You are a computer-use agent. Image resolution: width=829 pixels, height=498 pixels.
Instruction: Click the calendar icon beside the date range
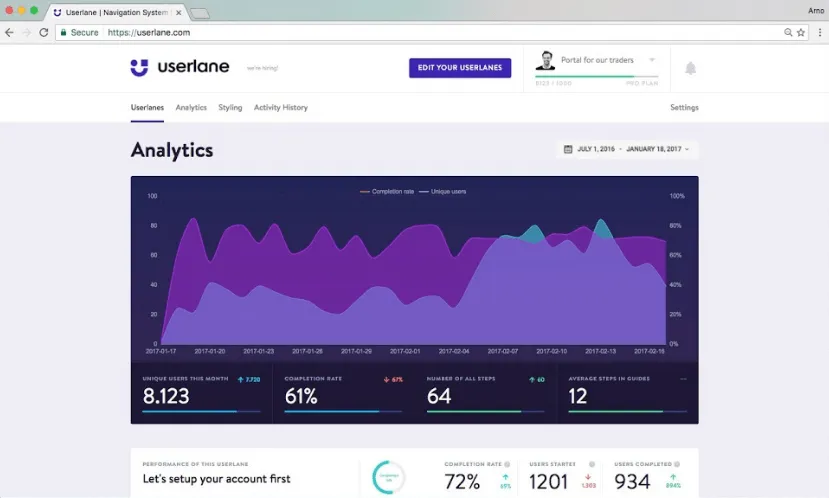pos(568,149)
